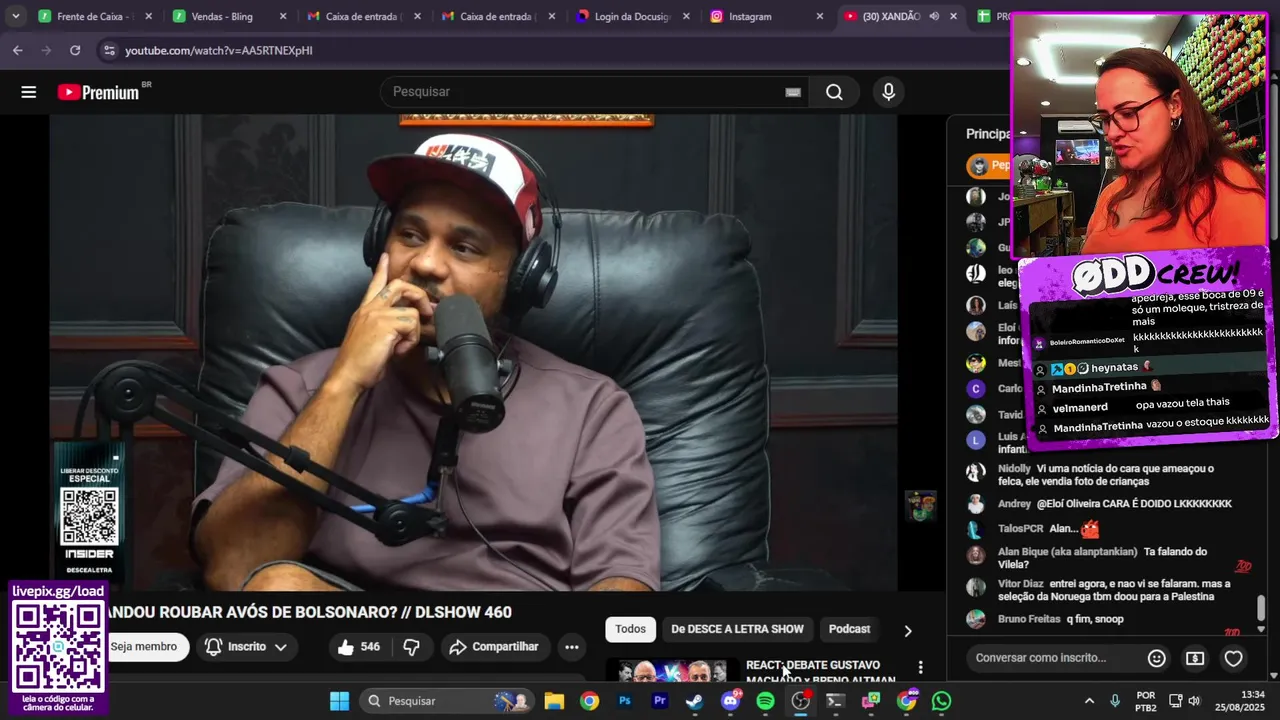Click the system tray microphone icon
The image size is (1280, 720).
click(x=1115, y=701)
